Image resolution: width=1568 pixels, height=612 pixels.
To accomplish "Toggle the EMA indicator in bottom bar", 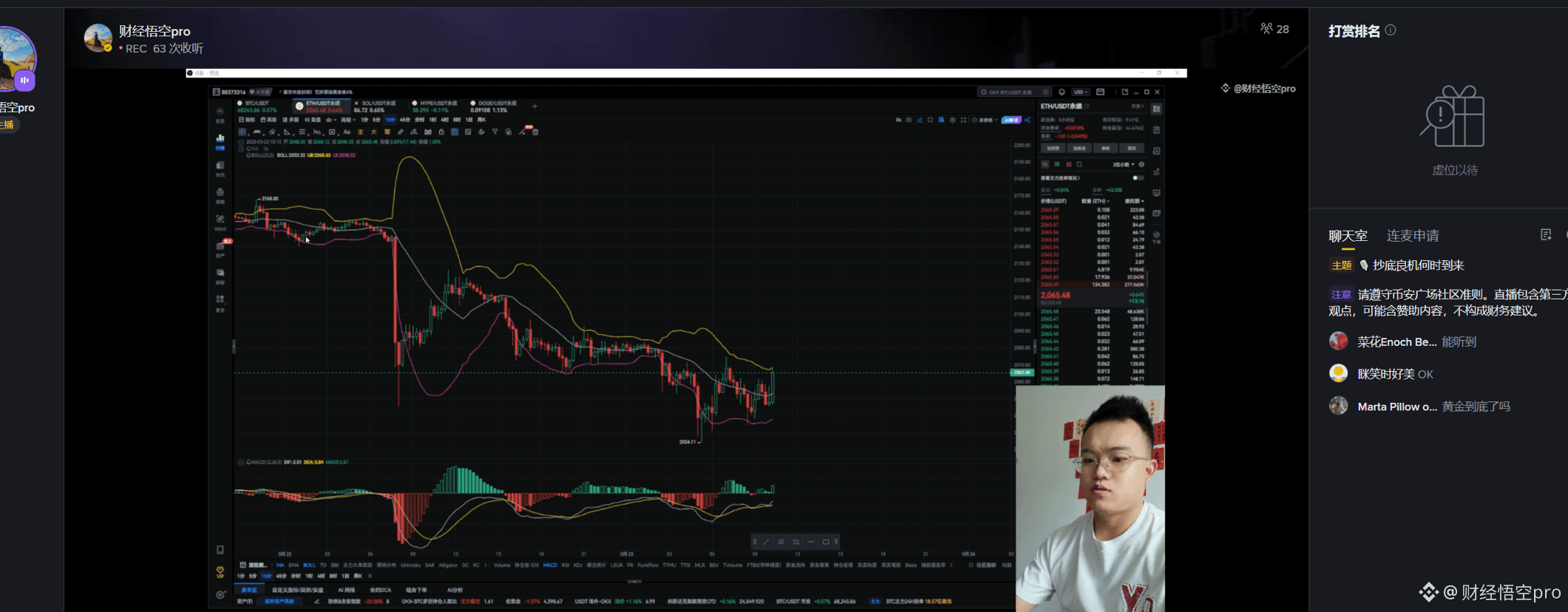I will click(293, 565).
